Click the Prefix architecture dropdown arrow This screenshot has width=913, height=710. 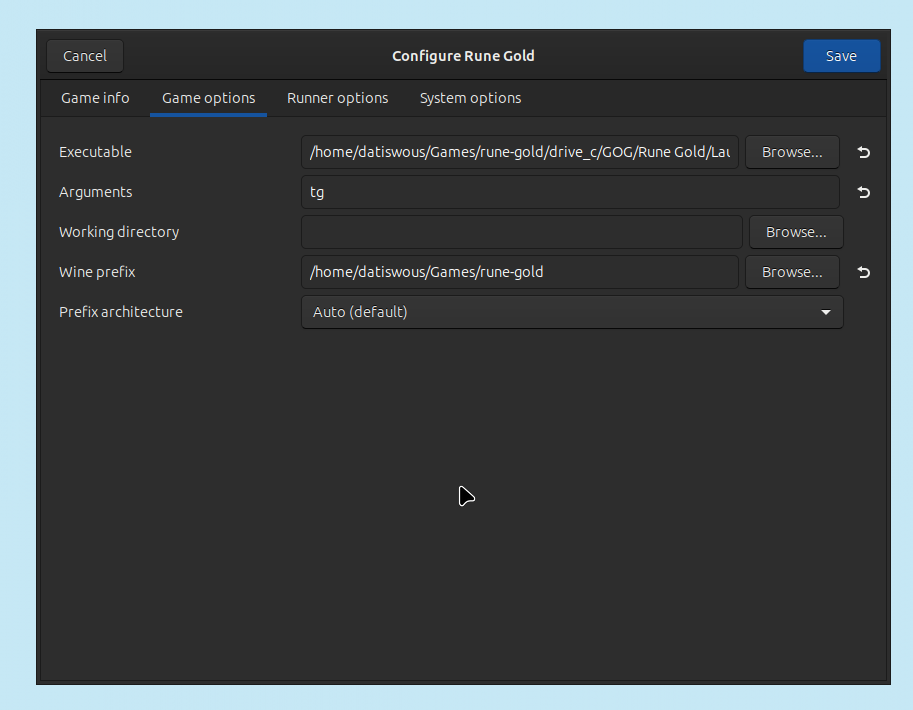(825, 312)
